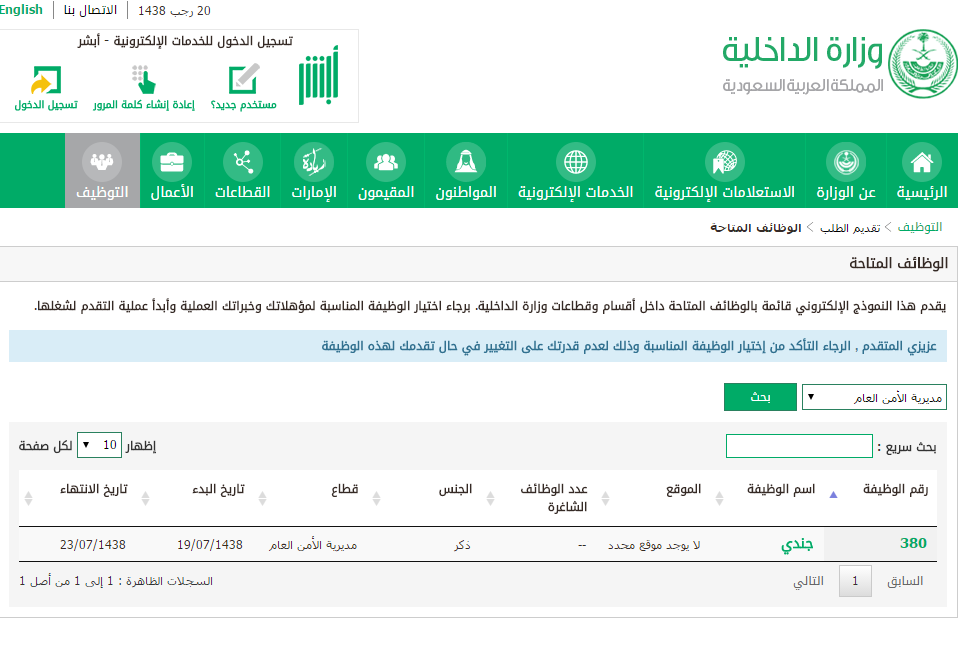Open المواطنون menu label
The image size is (978, 655).
pos(466,192)
